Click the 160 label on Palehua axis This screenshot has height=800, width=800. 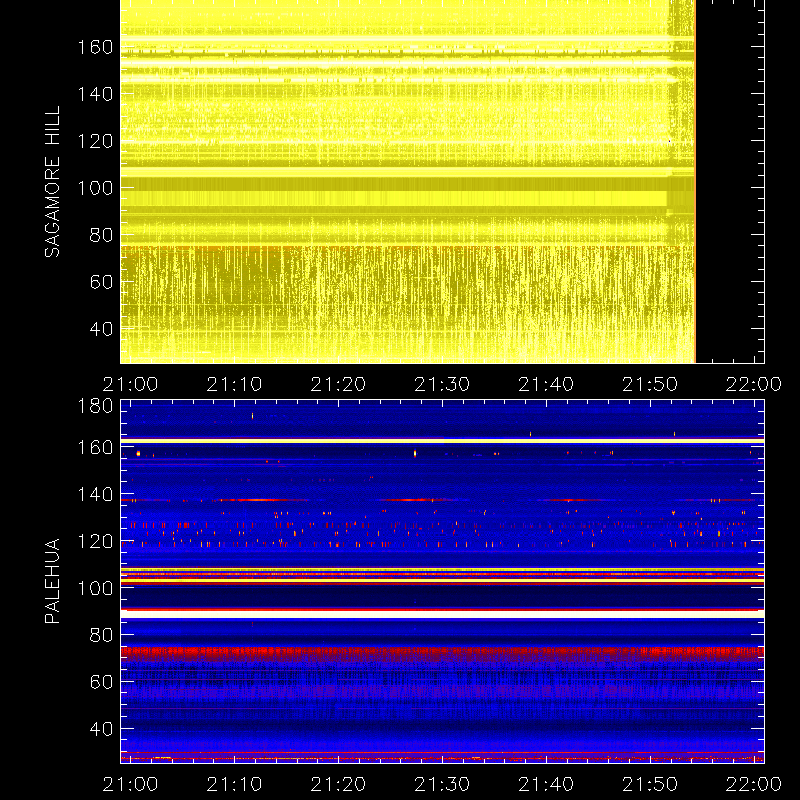pyautogui.click(x=95, y=447)
